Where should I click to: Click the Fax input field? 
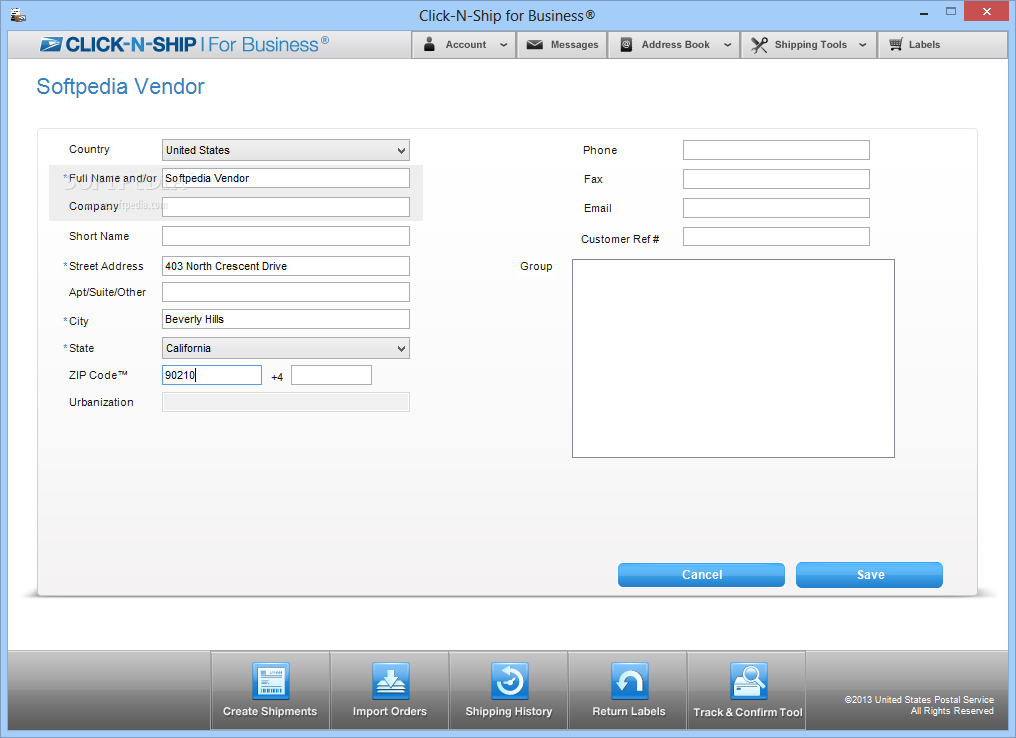(776, 179)
